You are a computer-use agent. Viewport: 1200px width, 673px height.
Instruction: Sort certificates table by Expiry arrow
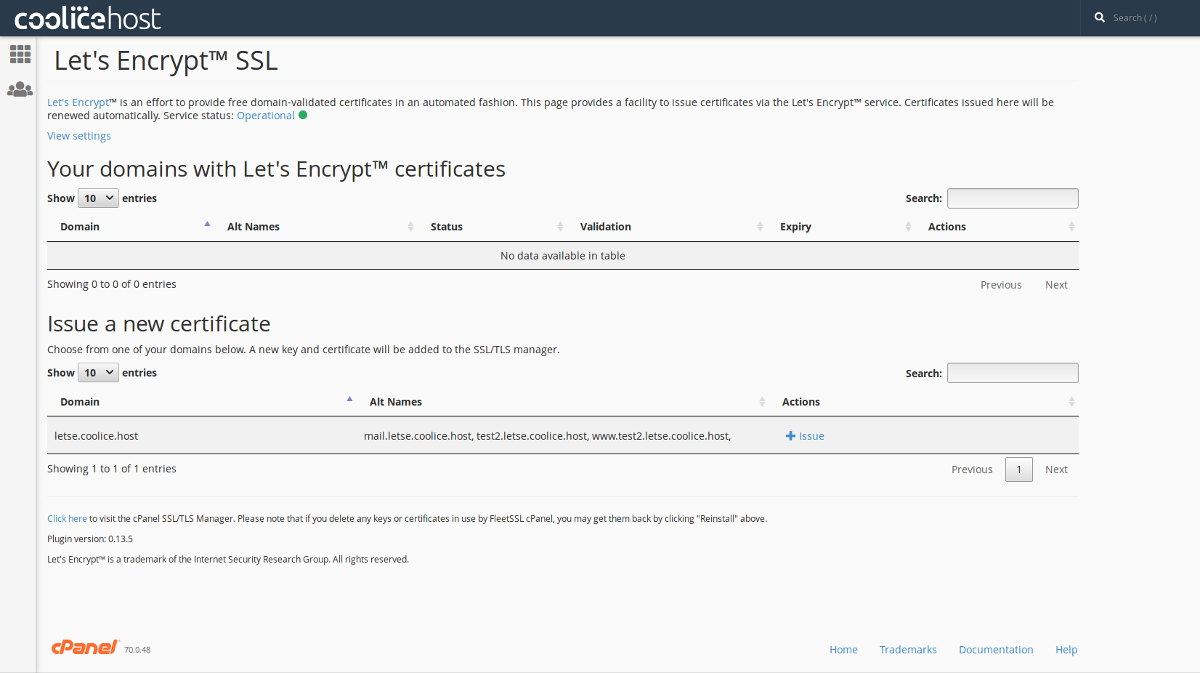tap(908, 227)
